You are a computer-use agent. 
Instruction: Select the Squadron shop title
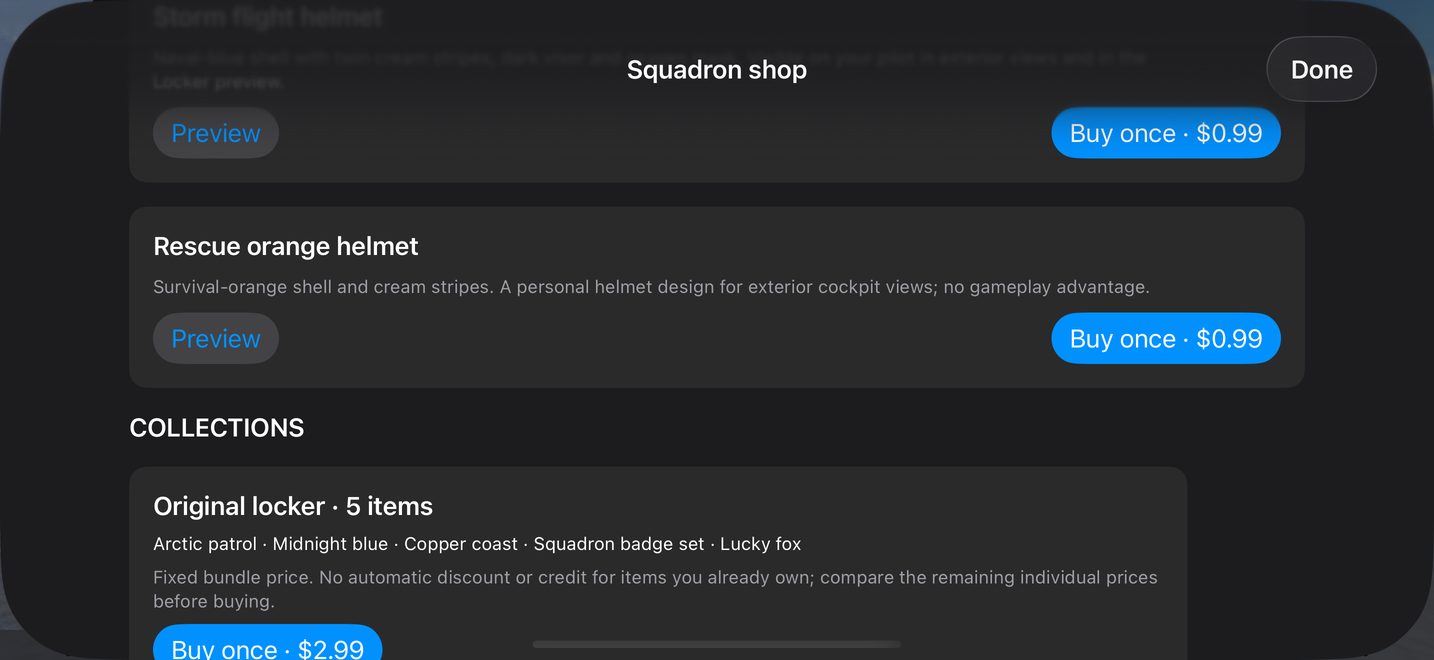[717, 69]
